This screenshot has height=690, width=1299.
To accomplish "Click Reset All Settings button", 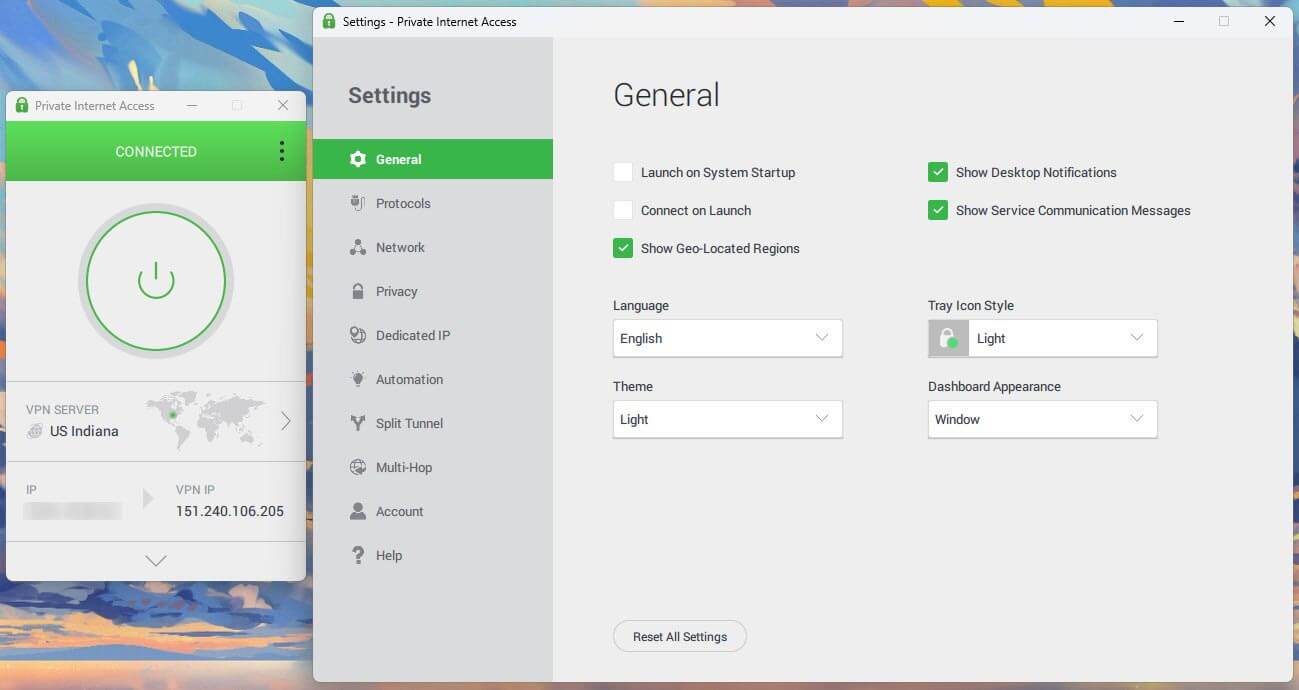I will pos(680,637).
